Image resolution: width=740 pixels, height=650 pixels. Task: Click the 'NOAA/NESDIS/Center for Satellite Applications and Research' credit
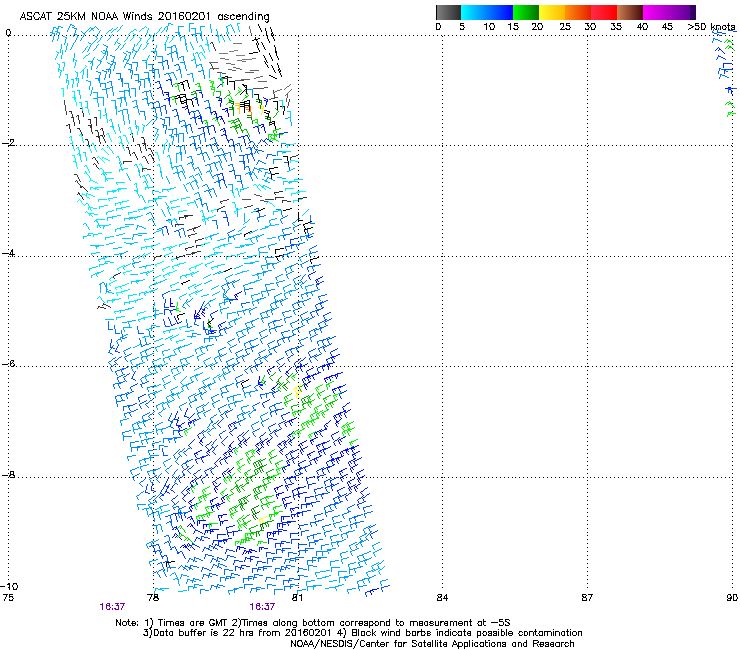432,644
